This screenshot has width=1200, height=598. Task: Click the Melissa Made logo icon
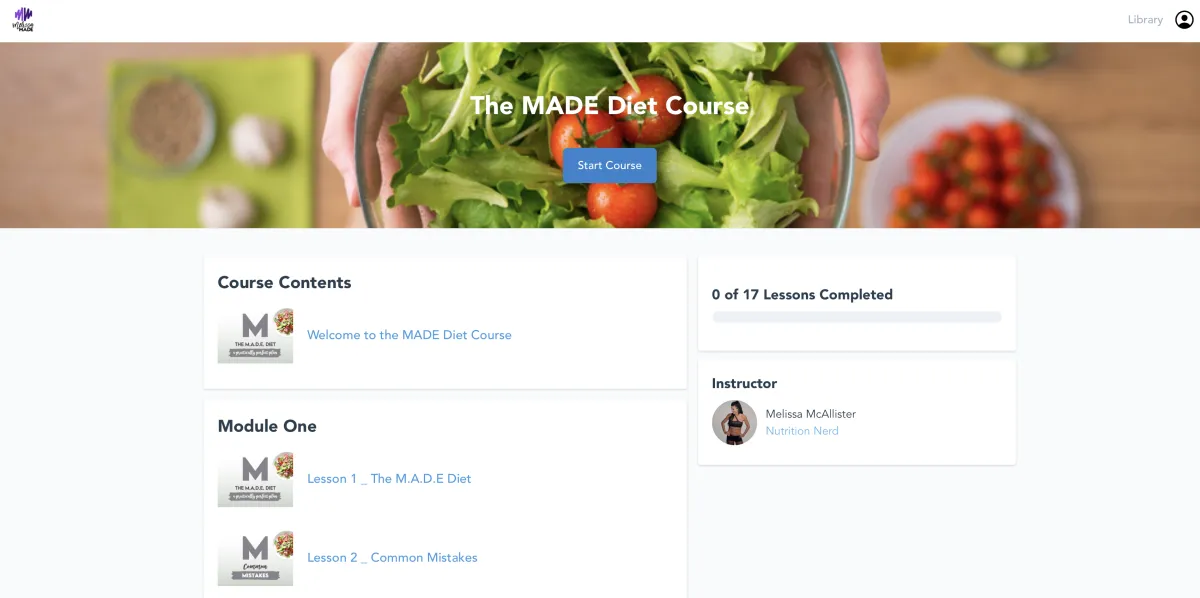(23, 20)
